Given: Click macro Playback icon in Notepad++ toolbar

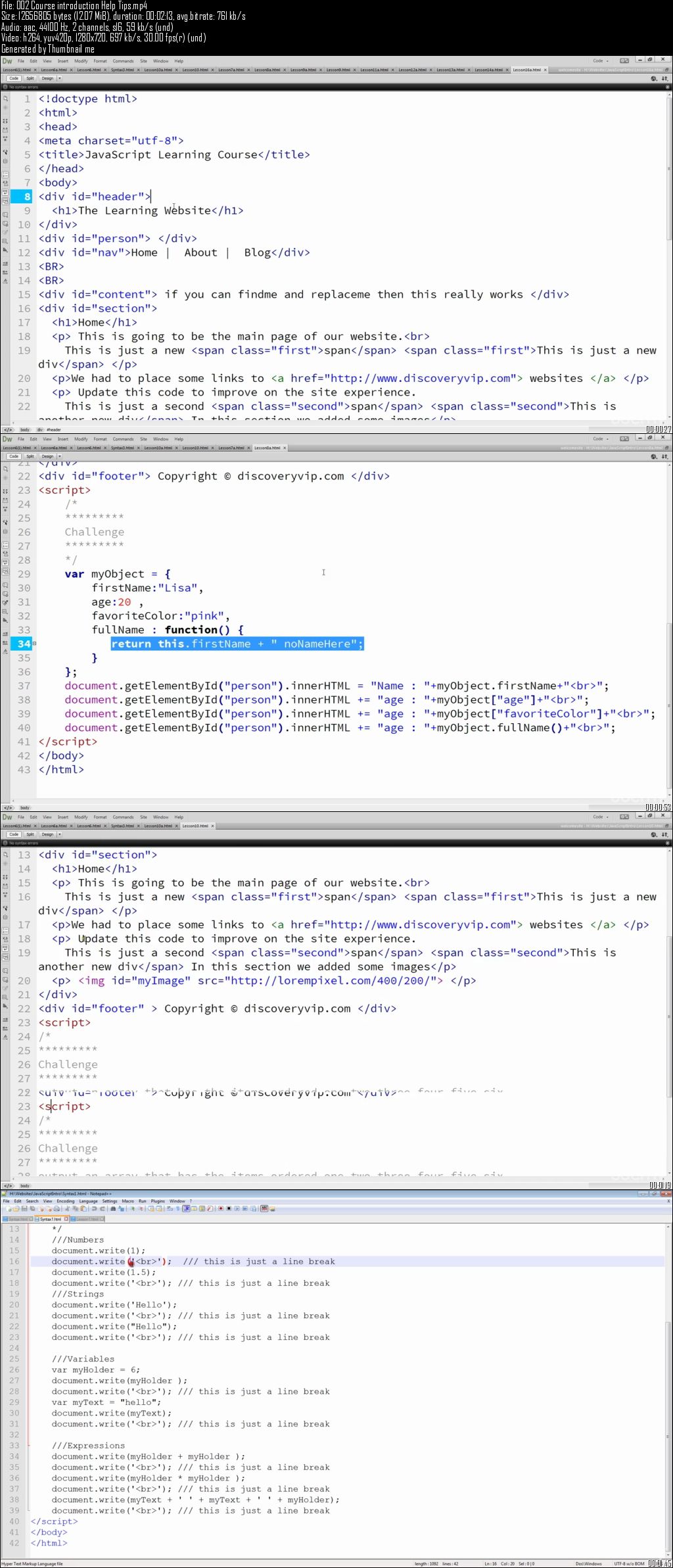Looking at the screenshot, I should (237, 1208).
